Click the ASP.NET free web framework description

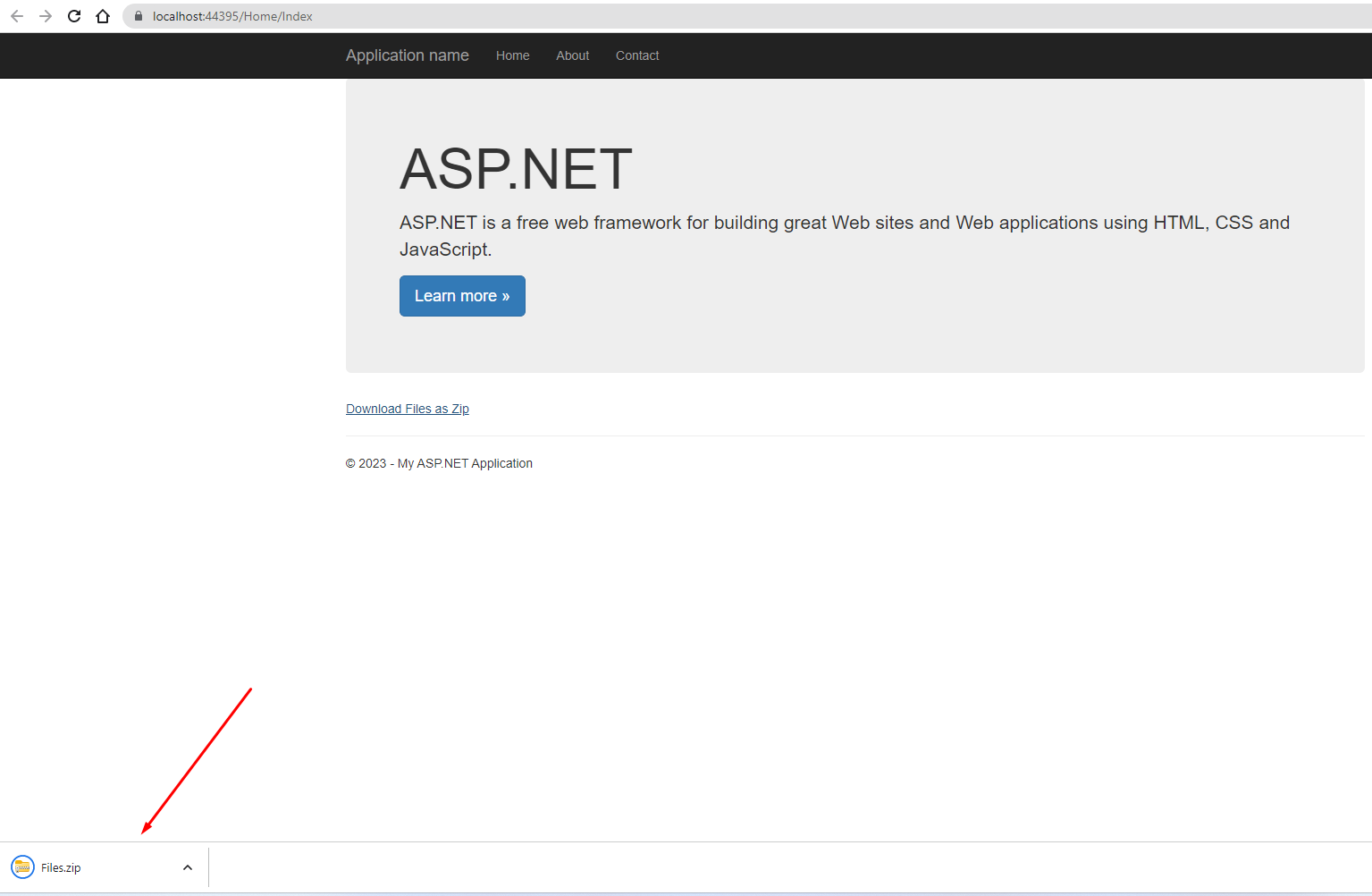point(845,236)
